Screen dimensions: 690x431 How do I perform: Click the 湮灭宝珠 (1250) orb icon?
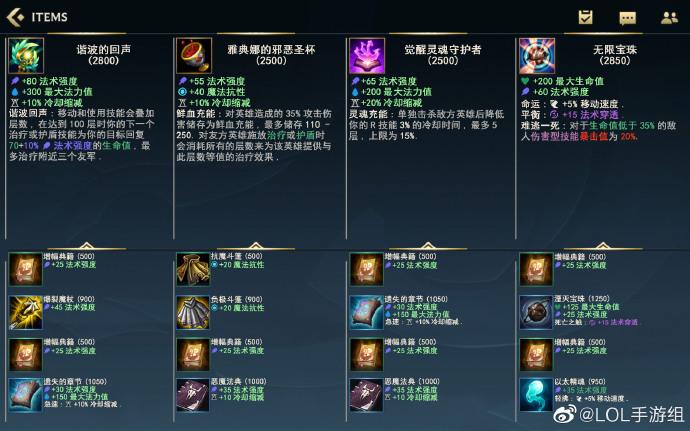click(536, 312)
